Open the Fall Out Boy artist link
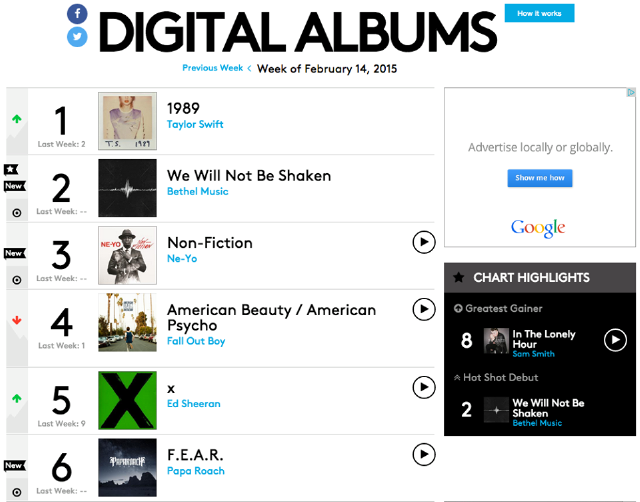The image size is (640, 502). (x=195, y=342)
